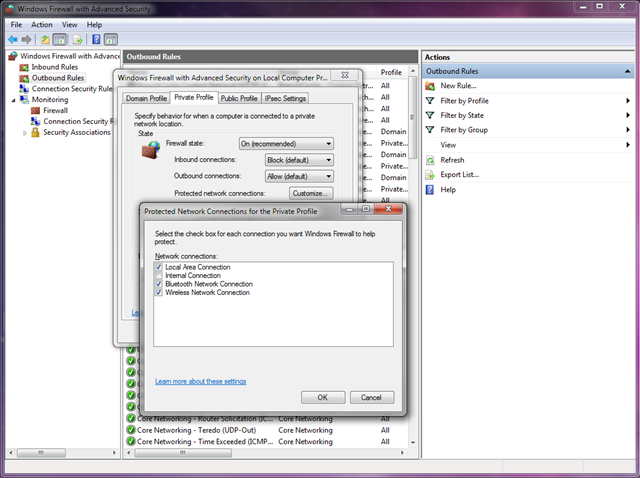Uncheck Local Area Connection checkbox

[159, 268]
